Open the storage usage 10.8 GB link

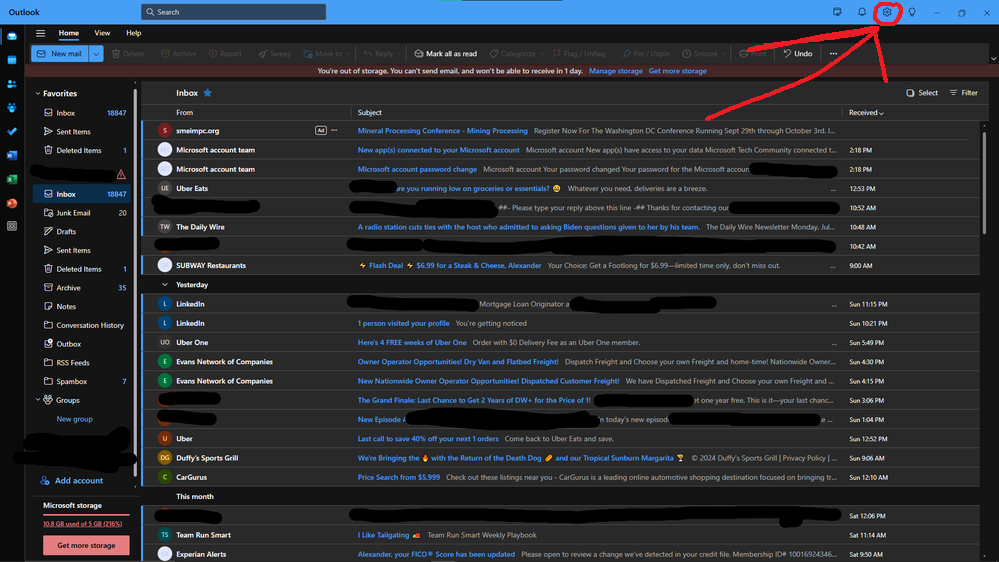tap(82, 524)
